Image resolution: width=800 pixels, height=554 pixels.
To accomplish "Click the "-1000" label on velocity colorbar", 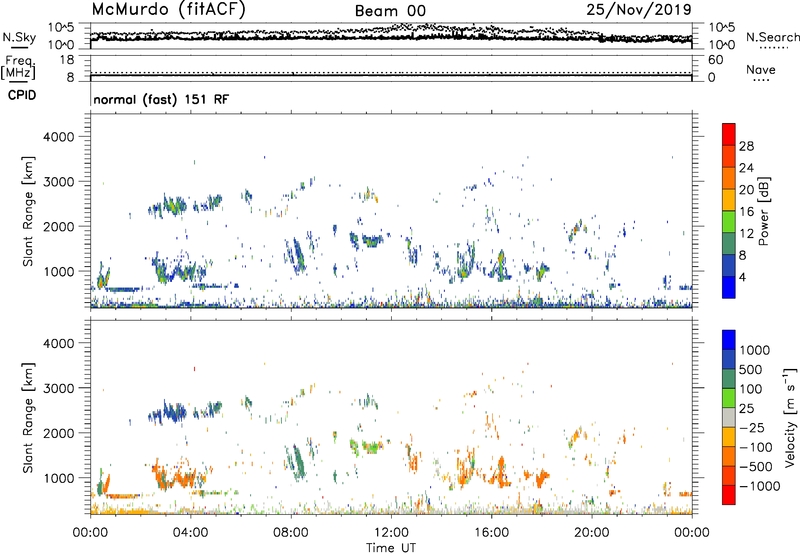I will point(760,486).
